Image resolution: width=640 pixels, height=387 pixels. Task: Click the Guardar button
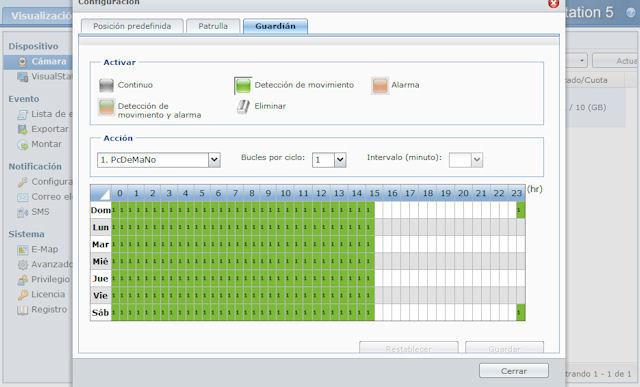(x=504, y=347)
